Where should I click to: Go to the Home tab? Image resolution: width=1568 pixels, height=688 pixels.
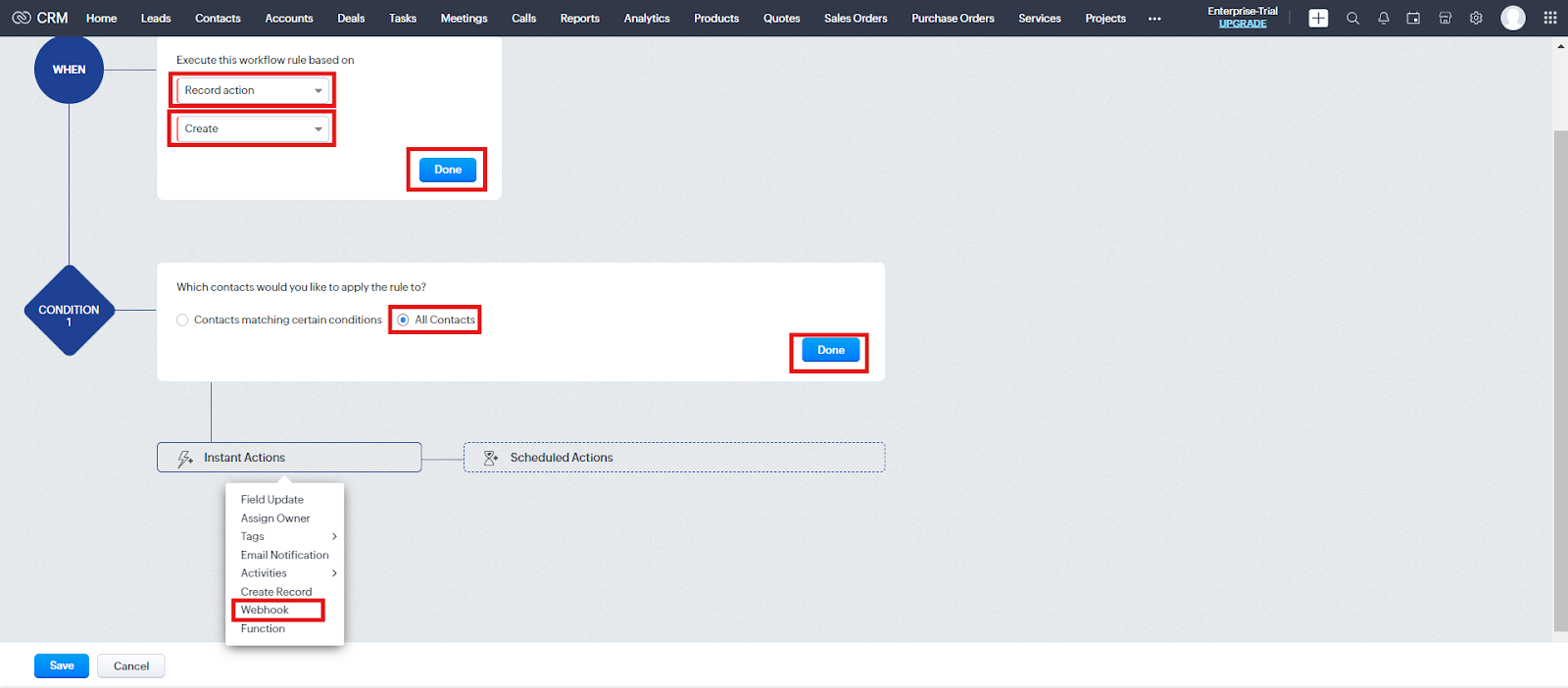click(101, 19)
